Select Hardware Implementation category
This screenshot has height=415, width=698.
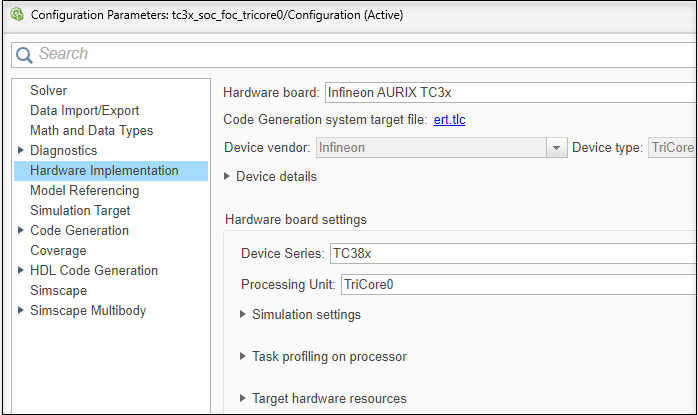pos(104,171)
